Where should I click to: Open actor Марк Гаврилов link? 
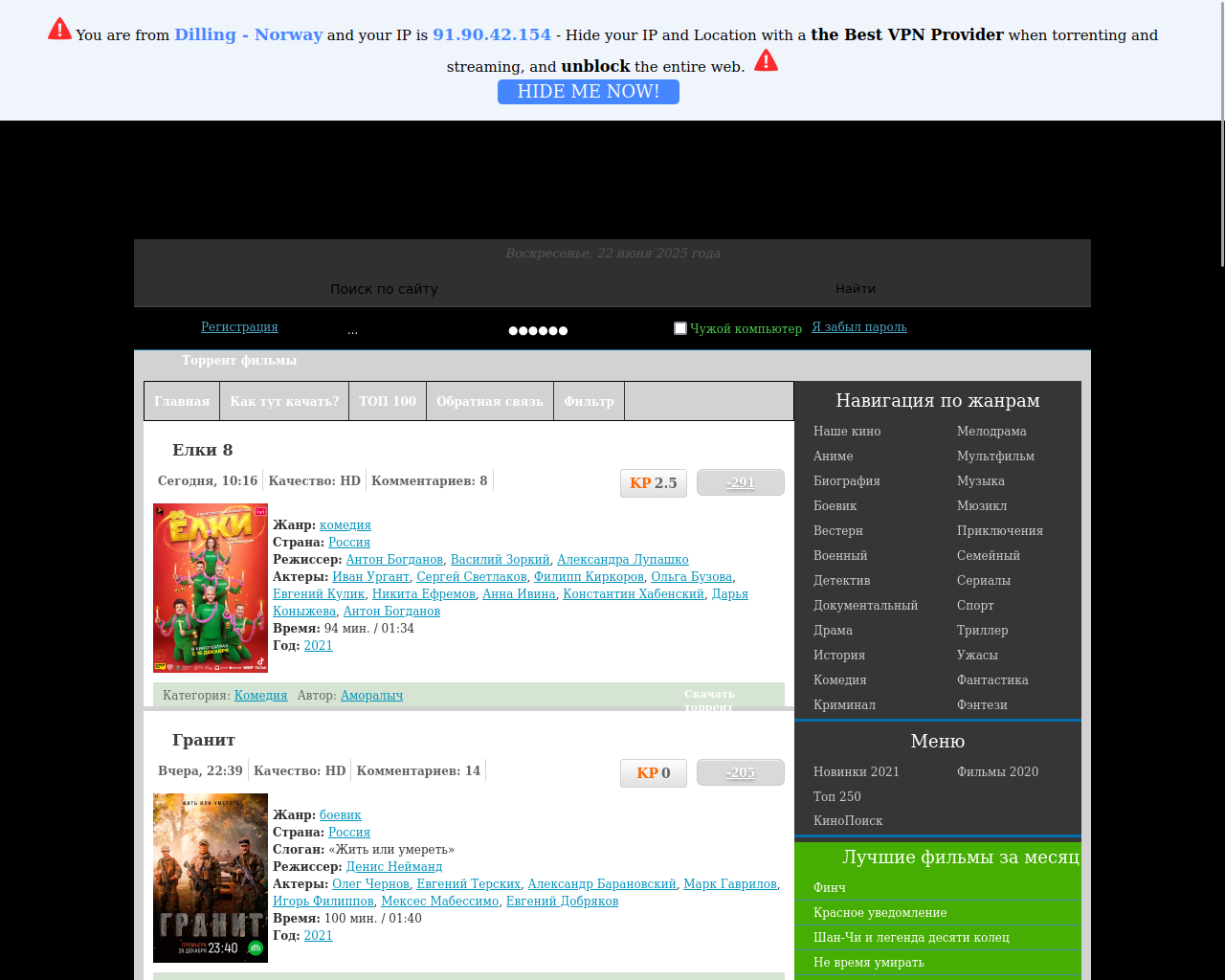tap(730, 883)
